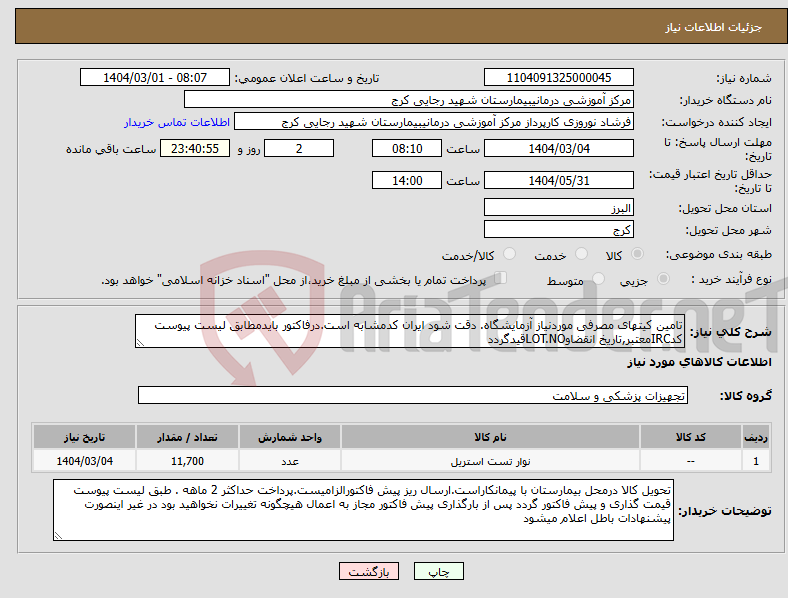Screen dimensions: 788x598
Task: Click the ردیف column header
Action: (756, 437)
